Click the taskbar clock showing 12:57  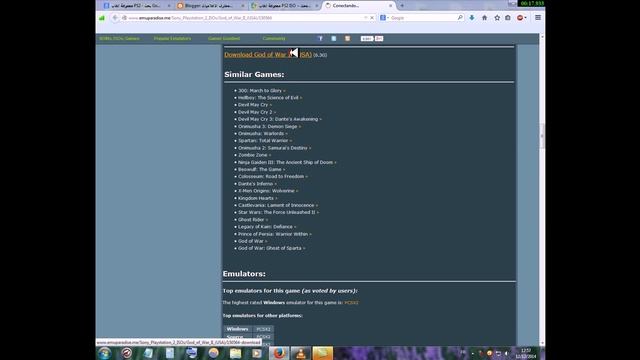[x=526, y=353]
